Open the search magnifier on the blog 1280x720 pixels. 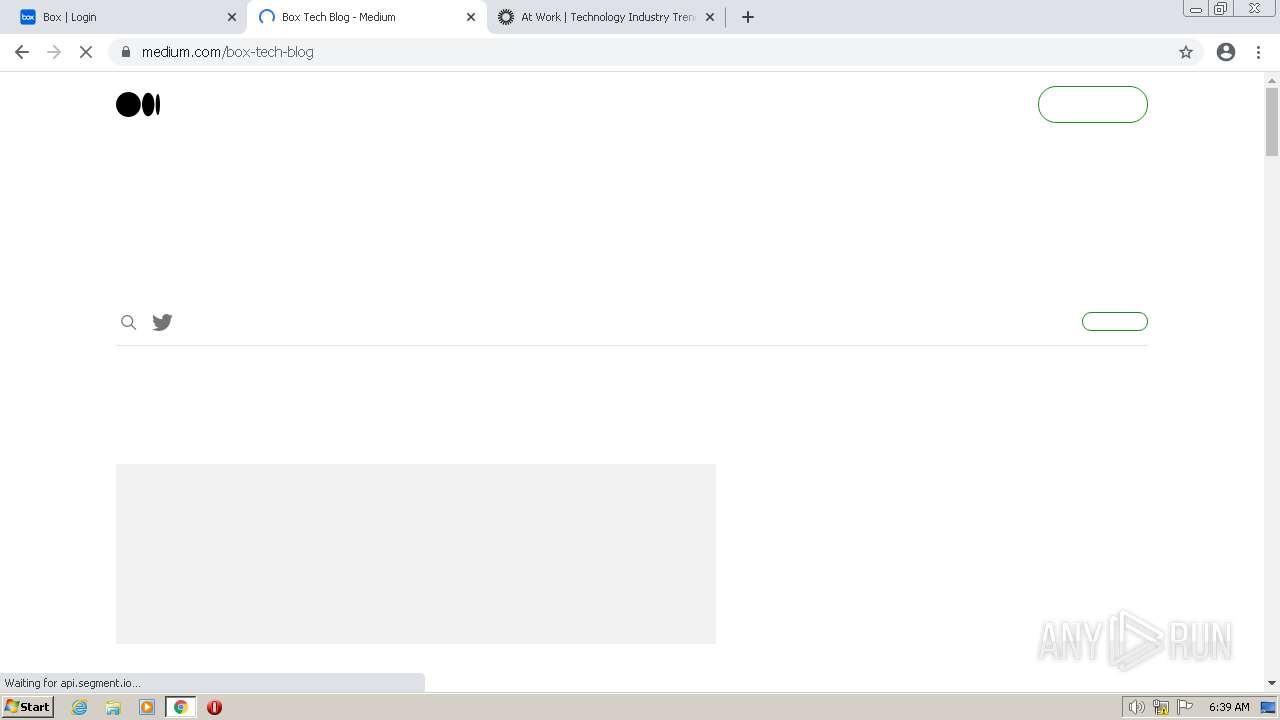128,322
